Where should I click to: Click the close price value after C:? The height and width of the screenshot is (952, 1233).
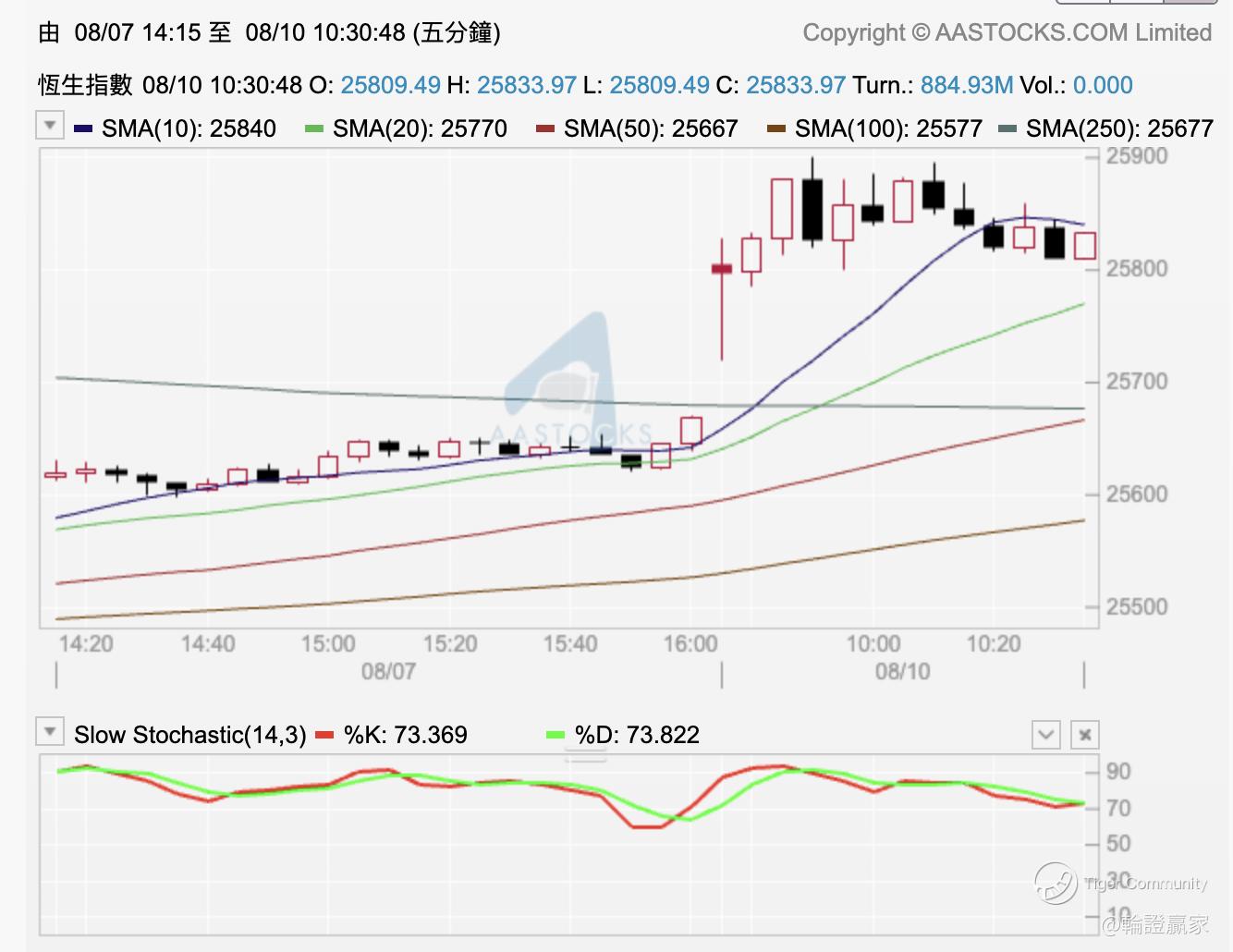796,85
